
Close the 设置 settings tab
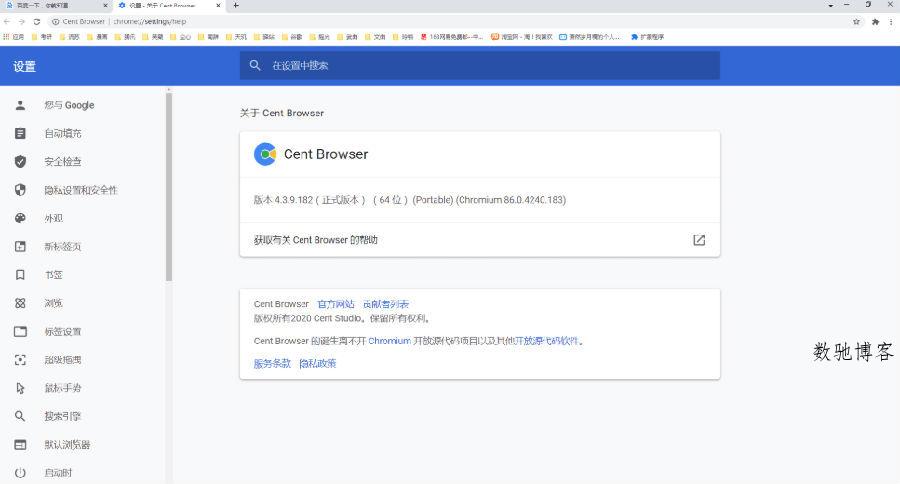(218, 5)
